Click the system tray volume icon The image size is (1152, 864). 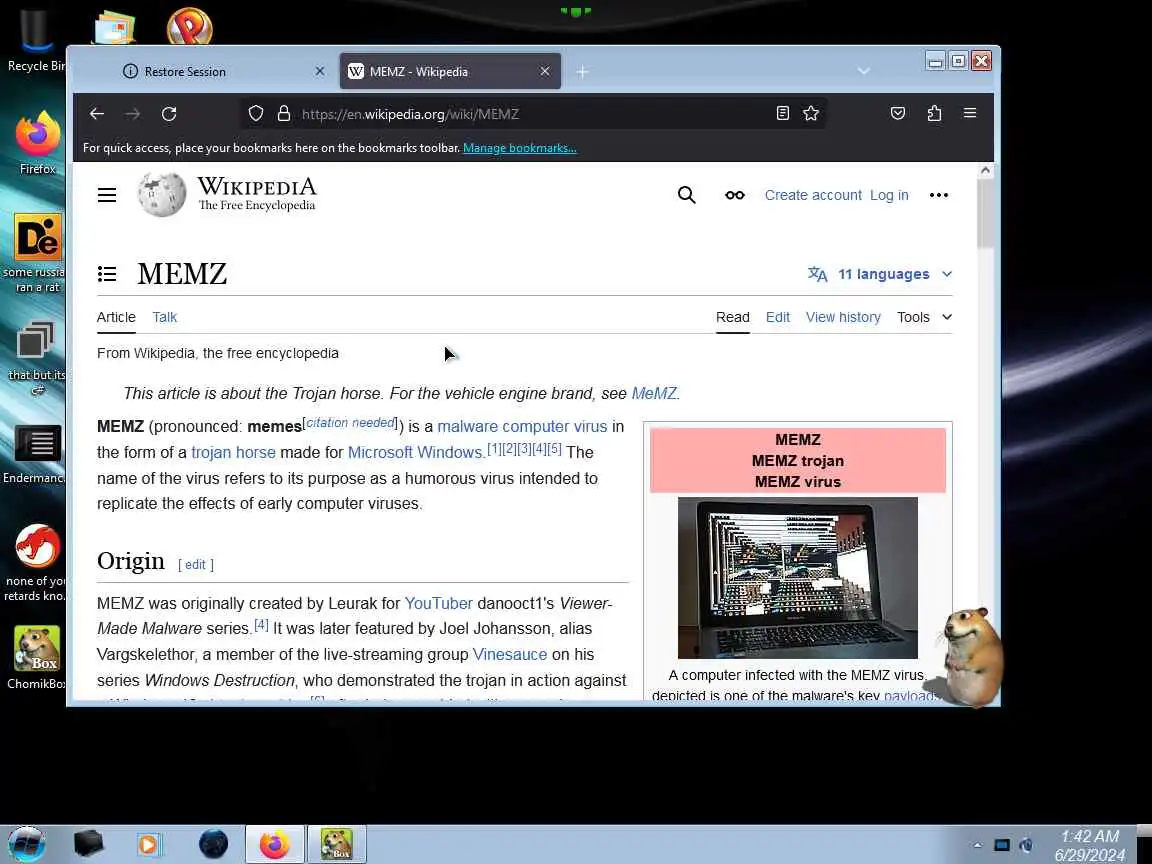(1026, 845)
